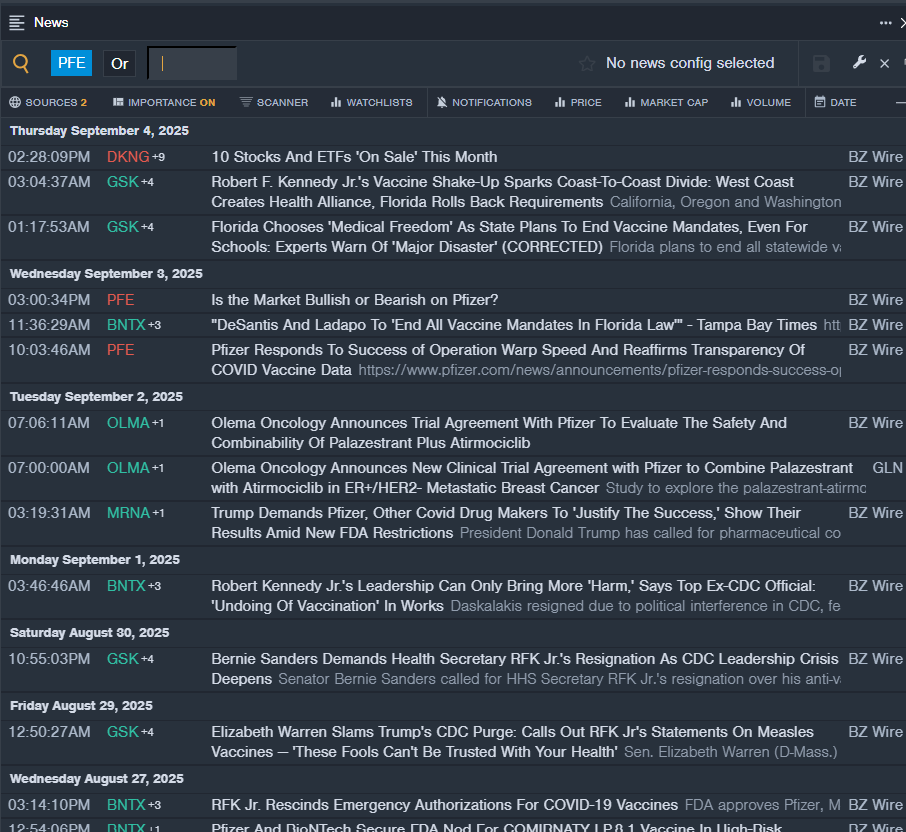Open 'Is the Market Bullish or Bearish on Pfizer?'

[x=355, y=300]
